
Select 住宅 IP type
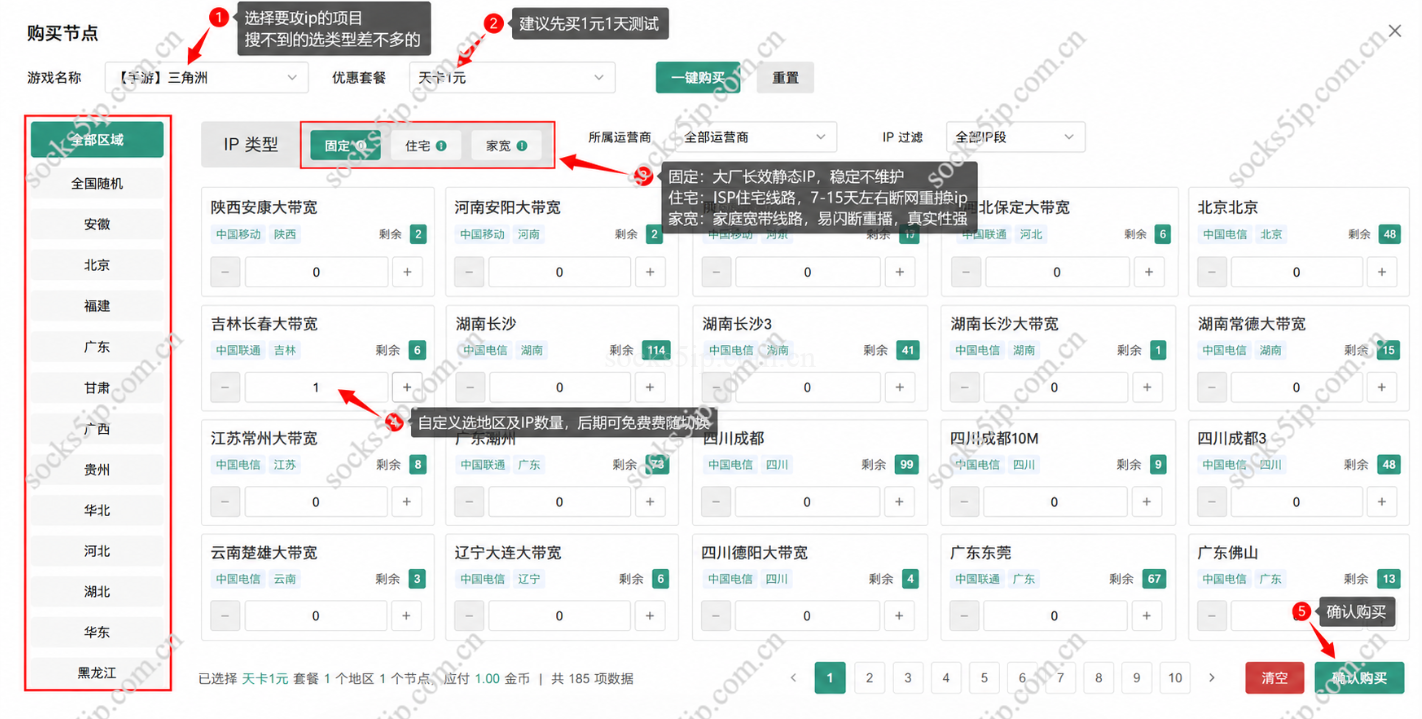pos(426,146)
